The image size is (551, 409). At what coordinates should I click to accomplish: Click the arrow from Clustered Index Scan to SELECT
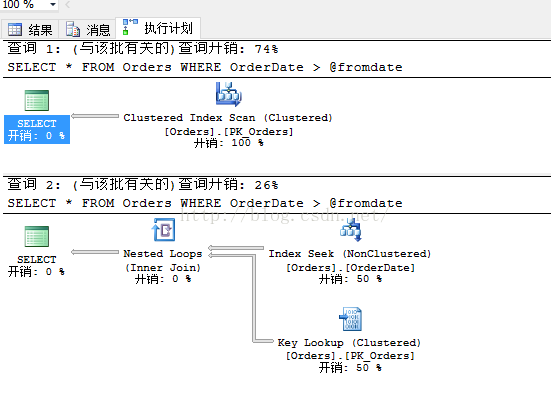point(95,116)
